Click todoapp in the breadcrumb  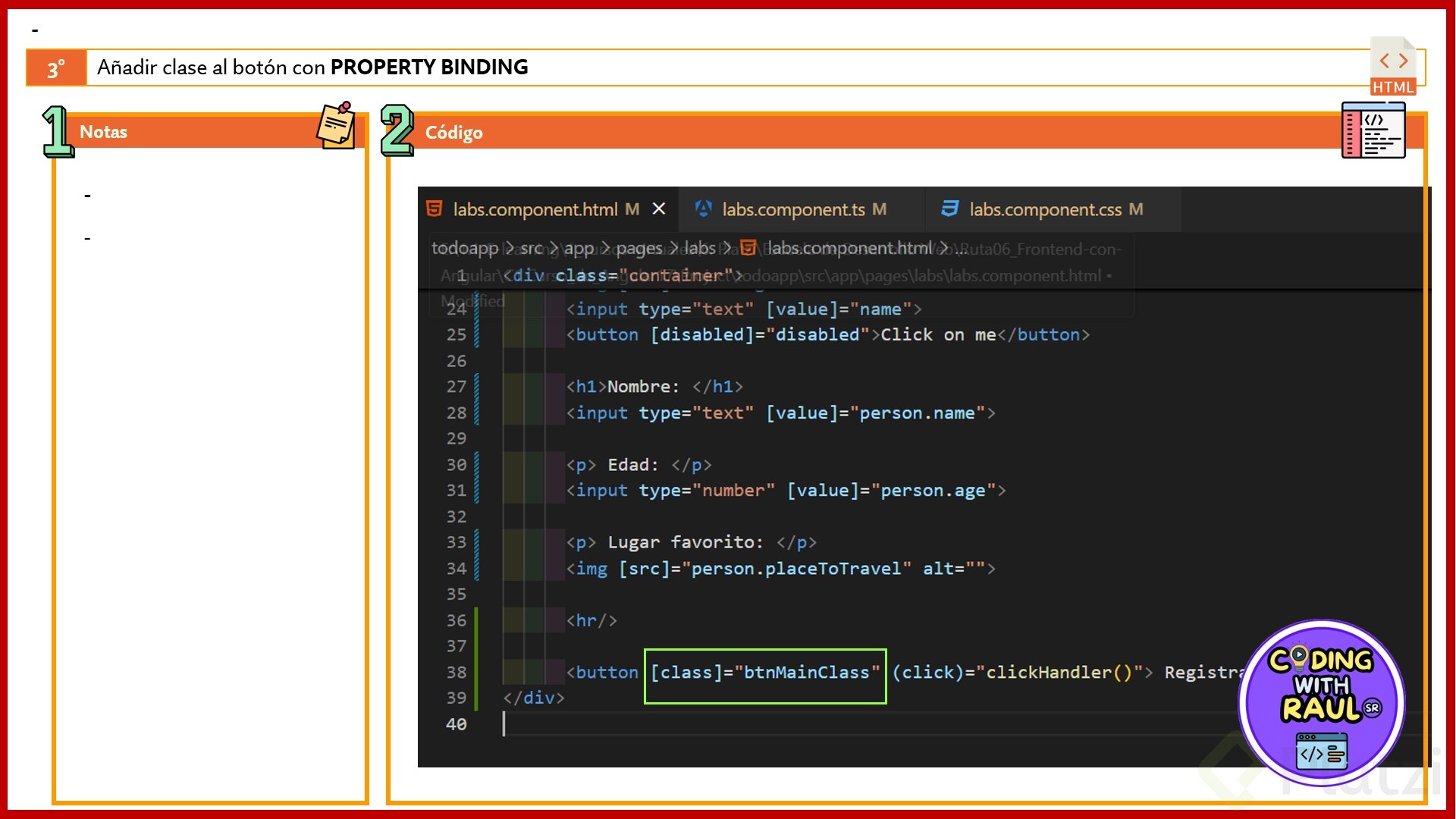coord(464,248)
